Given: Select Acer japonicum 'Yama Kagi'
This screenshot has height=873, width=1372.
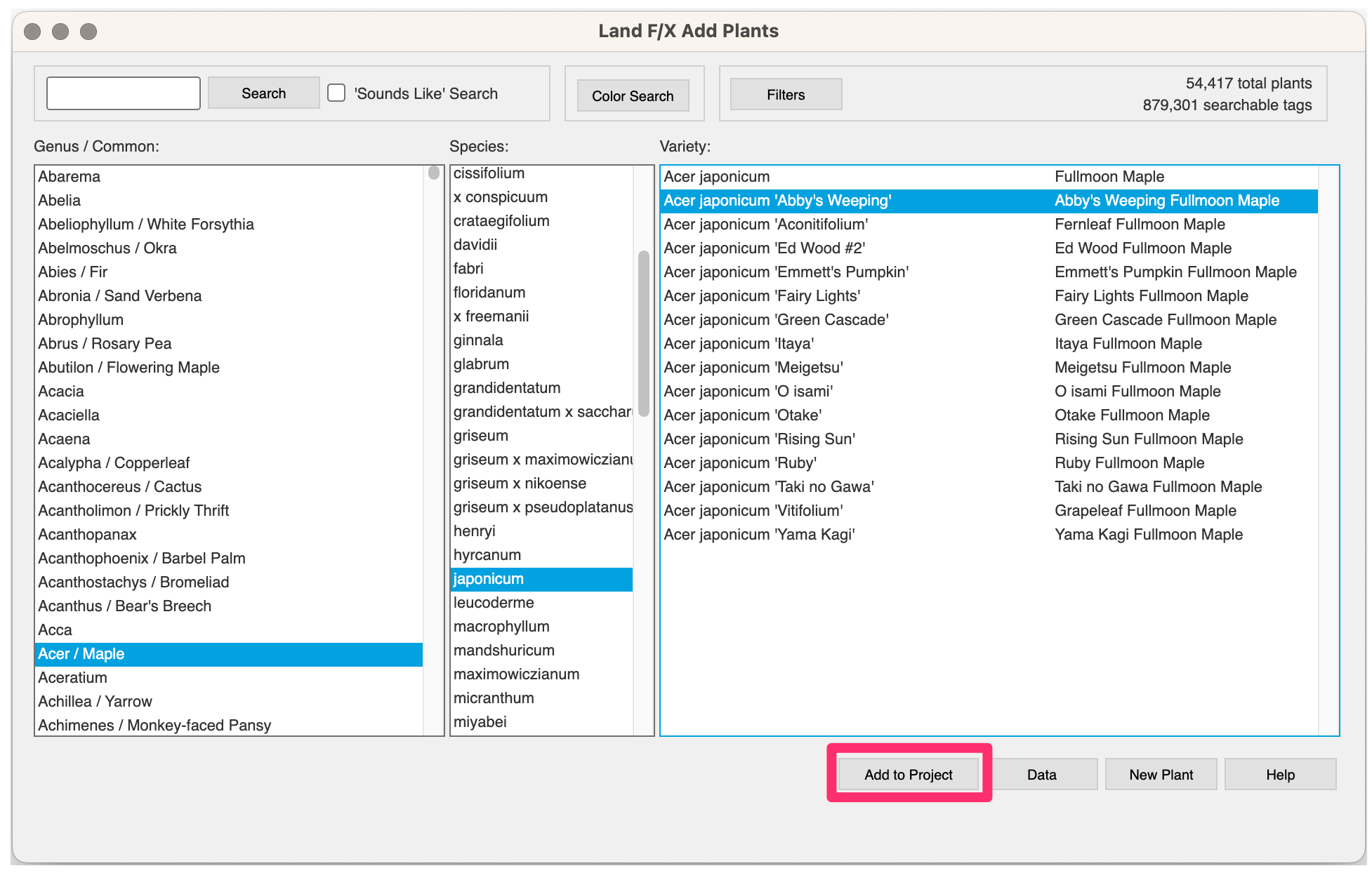Looking at the screenshot, I should click(x=989, y=535).
